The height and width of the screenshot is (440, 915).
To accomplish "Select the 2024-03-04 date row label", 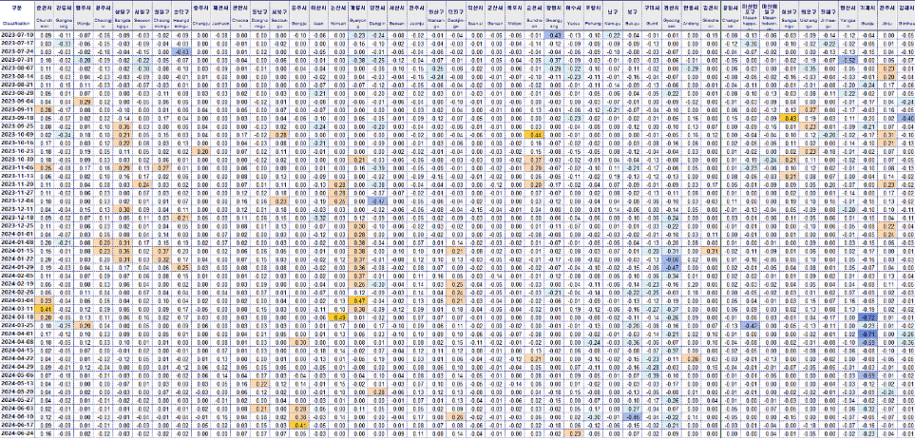I will [x=17, y=300].
